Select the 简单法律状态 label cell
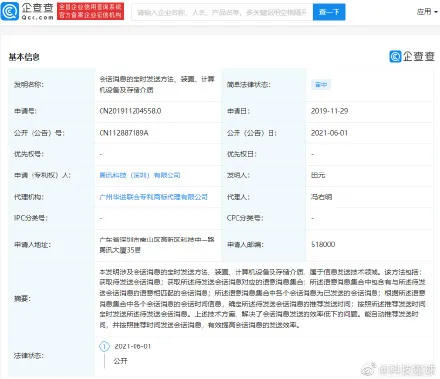This screenshot has width=440, height=379. click(x=264, y=85)
